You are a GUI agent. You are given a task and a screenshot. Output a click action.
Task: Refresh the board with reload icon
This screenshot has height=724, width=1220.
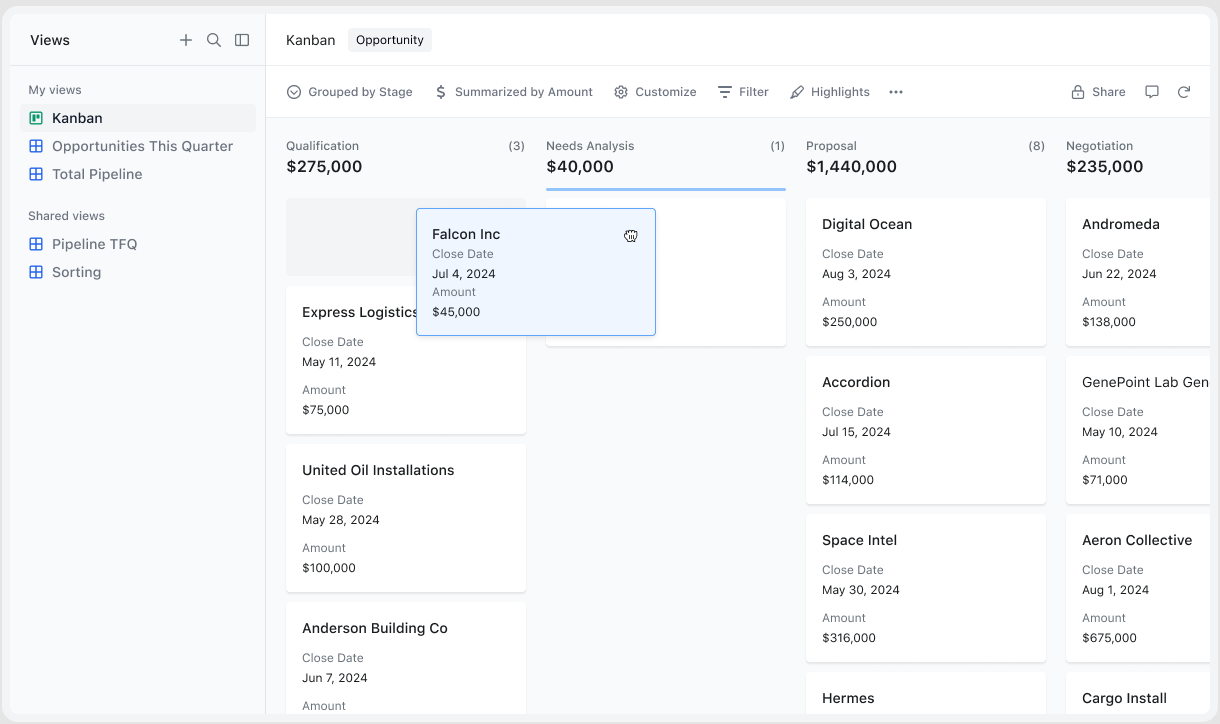click(1184, 92)
